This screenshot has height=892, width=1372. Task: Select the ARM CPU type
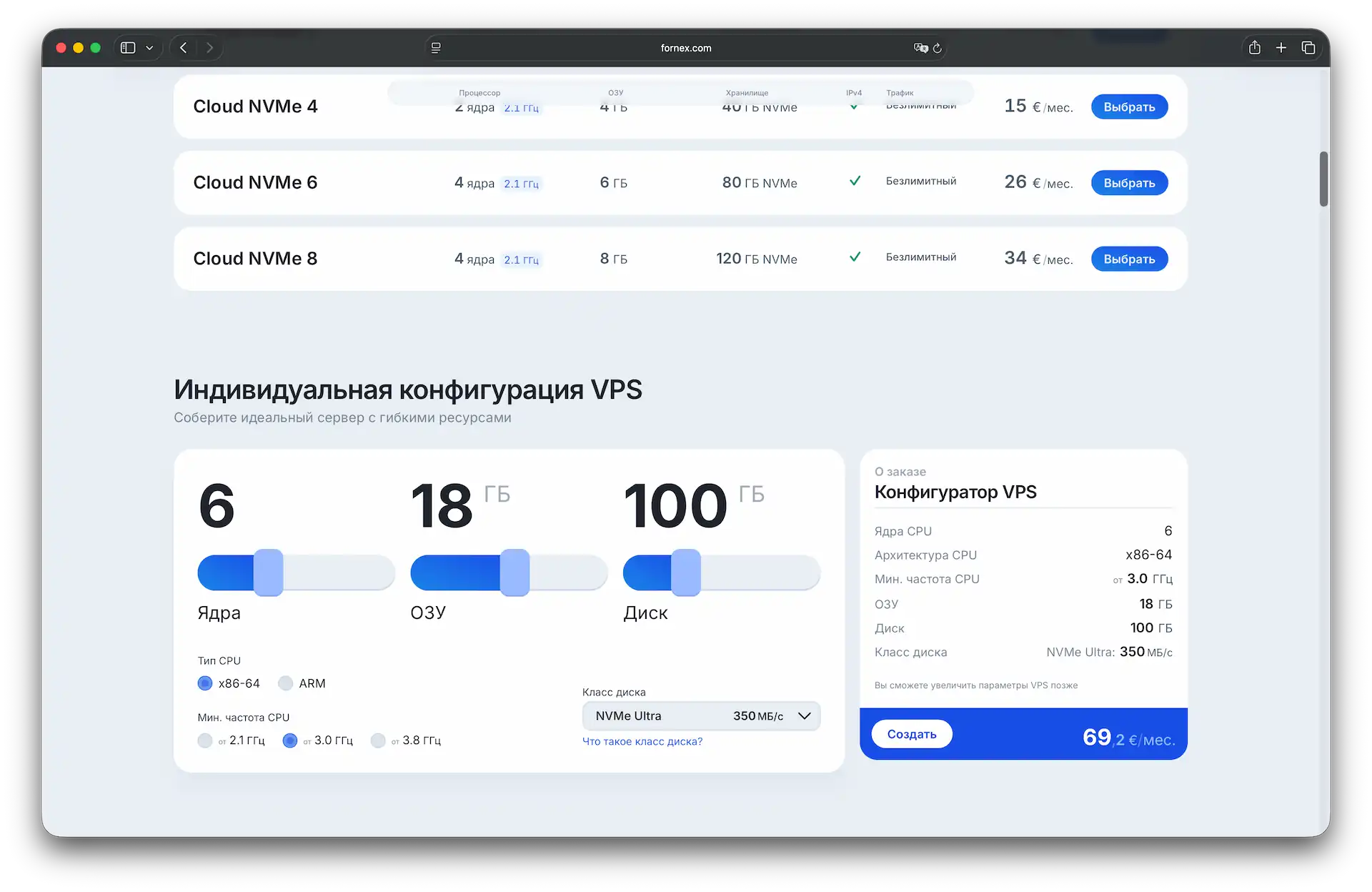click(286, 683)
